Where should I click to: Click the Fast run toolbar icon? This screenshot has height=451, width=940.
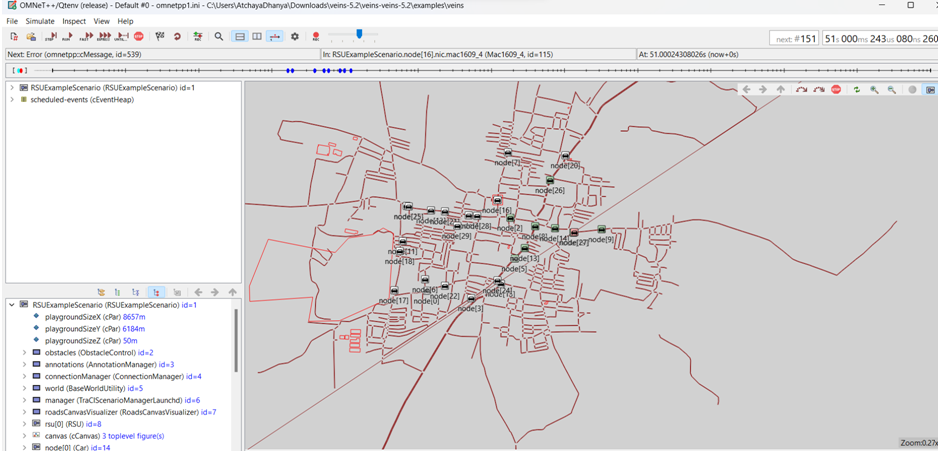85,37
